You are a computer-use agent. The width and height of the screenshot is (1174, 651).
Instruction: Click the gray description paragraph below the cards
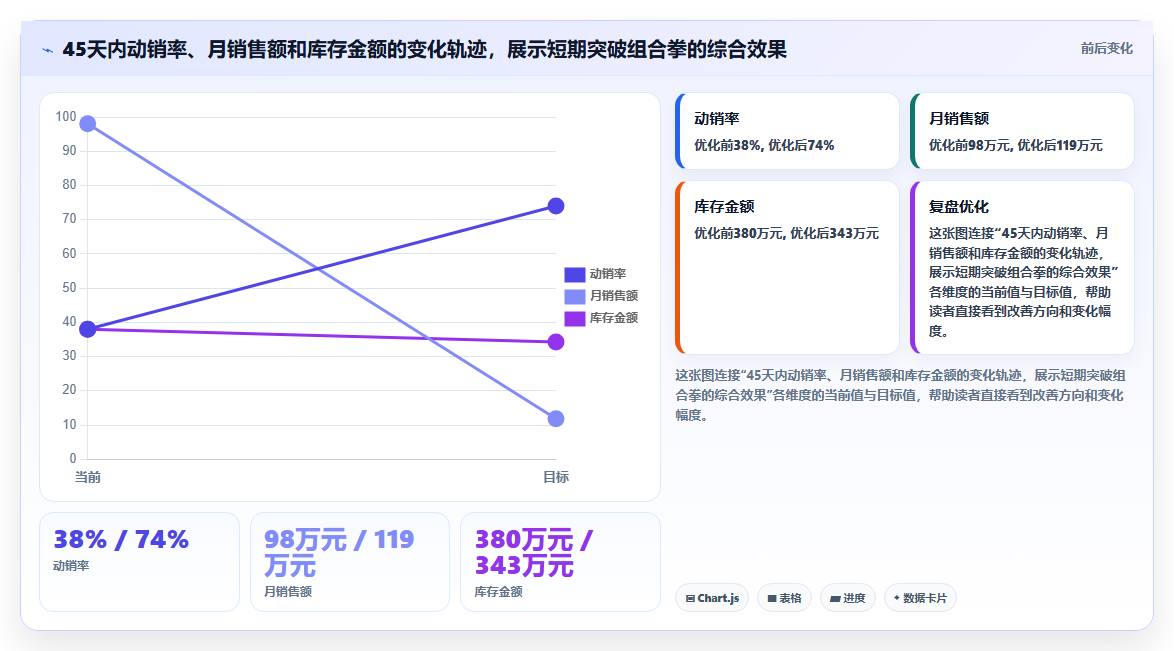tap(900, 395)
